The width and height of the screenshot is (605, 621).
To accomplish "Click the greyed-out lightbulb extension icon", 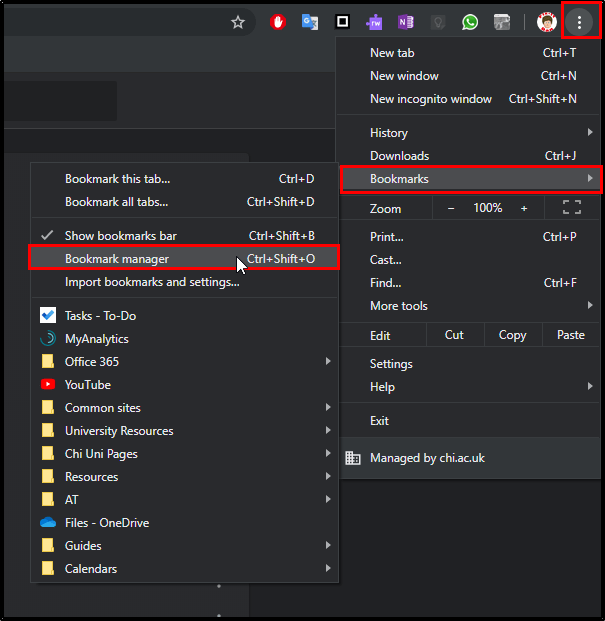I will tap(438, 22).
